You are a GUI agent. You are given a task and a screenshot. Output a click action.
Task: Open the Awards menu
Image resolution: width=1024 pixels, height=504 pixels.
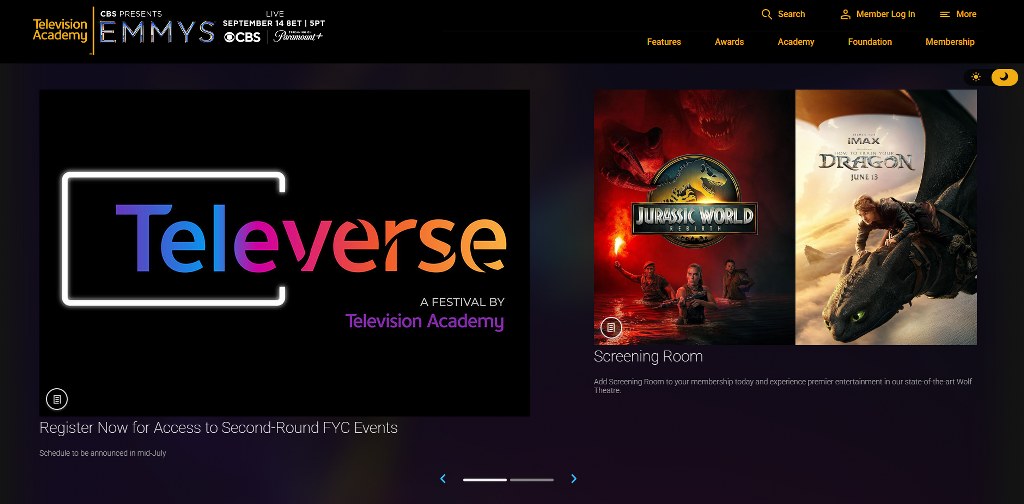[x=729, y=42]
